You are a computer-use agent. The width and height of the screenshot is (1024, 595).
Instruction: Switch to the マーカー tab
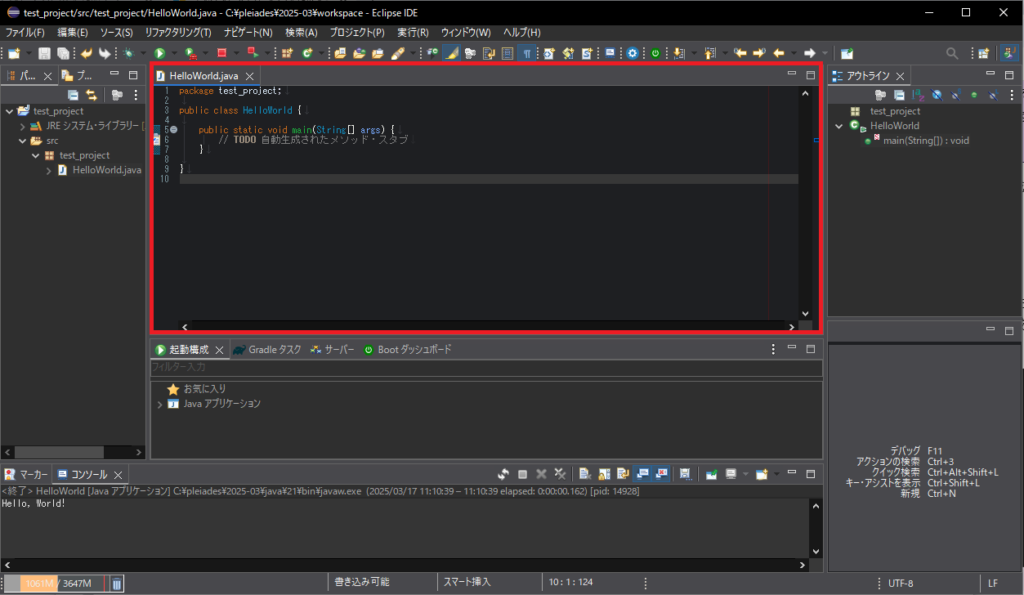(x=27, y=474)
